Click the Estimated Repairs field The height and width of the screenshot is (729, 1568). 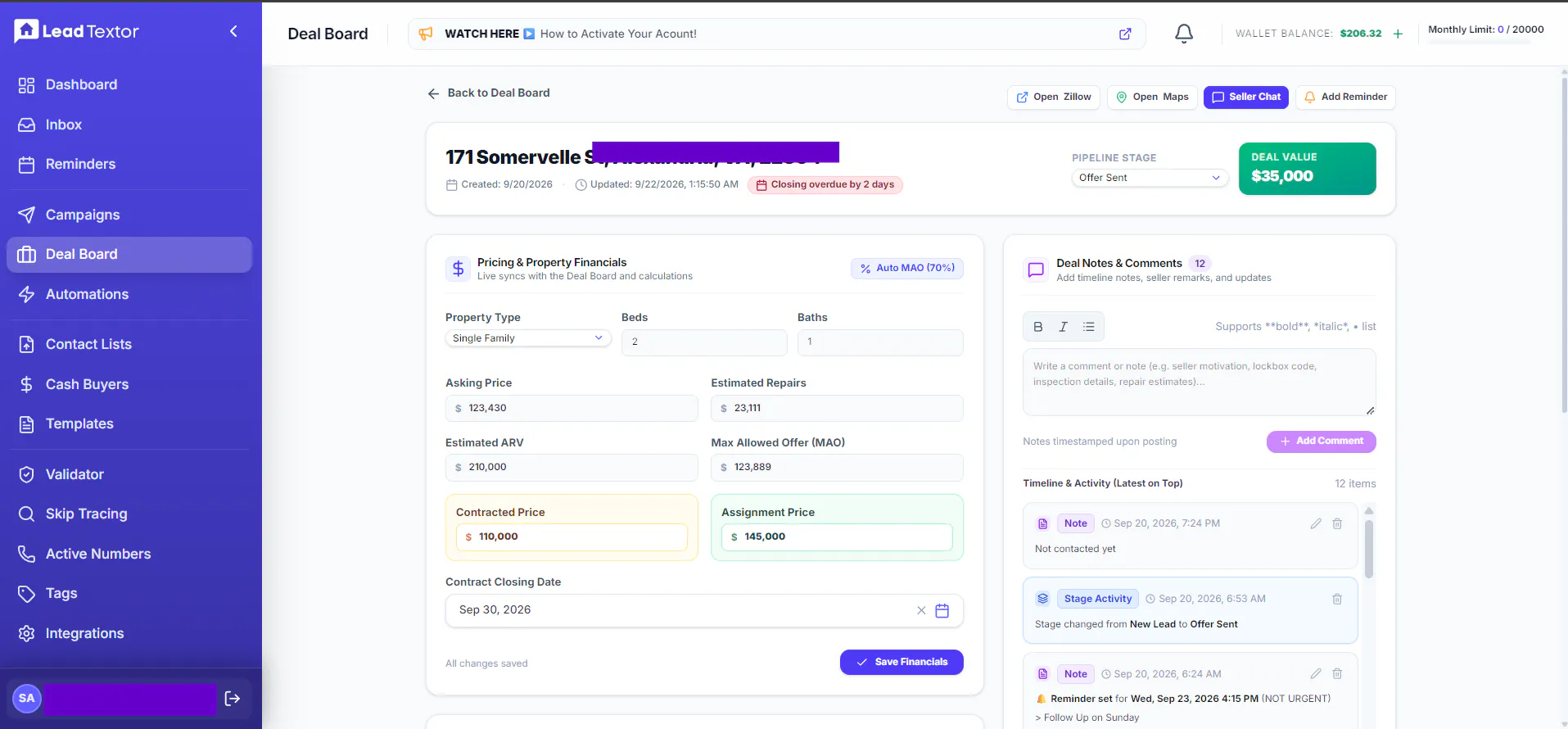click(x=837, y=408)
